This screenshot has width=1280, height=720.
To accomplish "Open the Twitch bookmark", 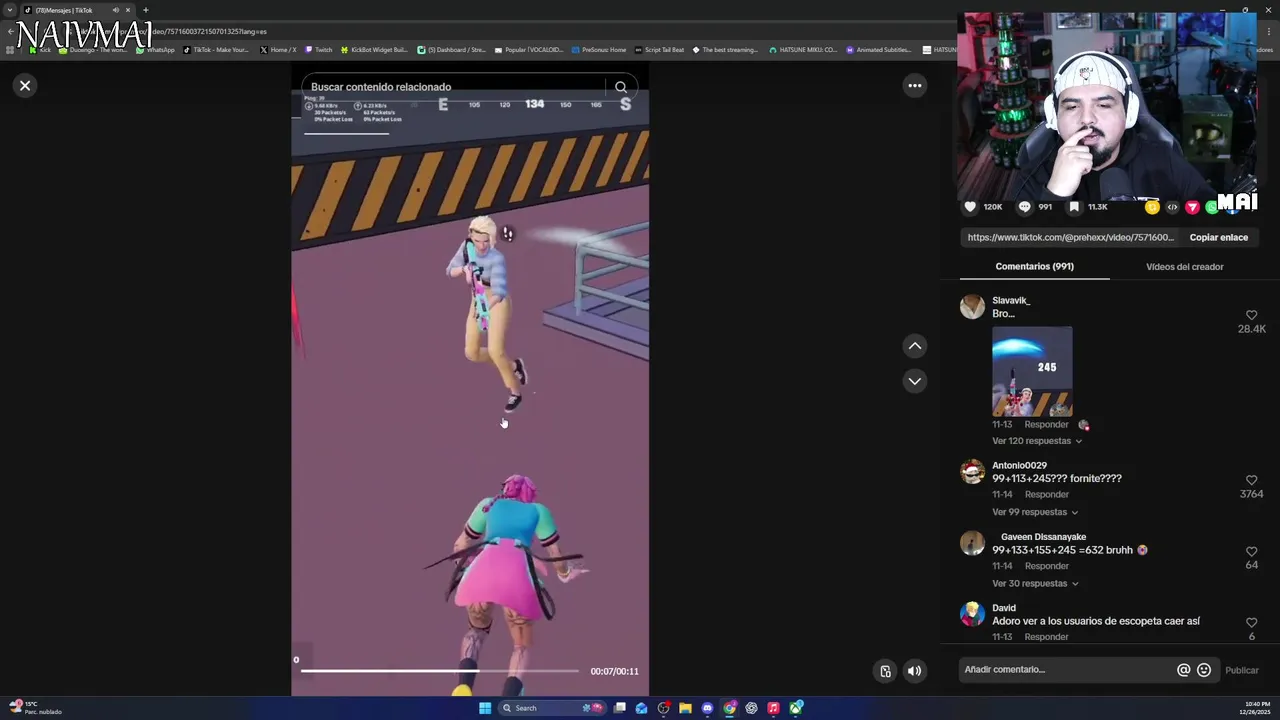I will pos(318,50).
